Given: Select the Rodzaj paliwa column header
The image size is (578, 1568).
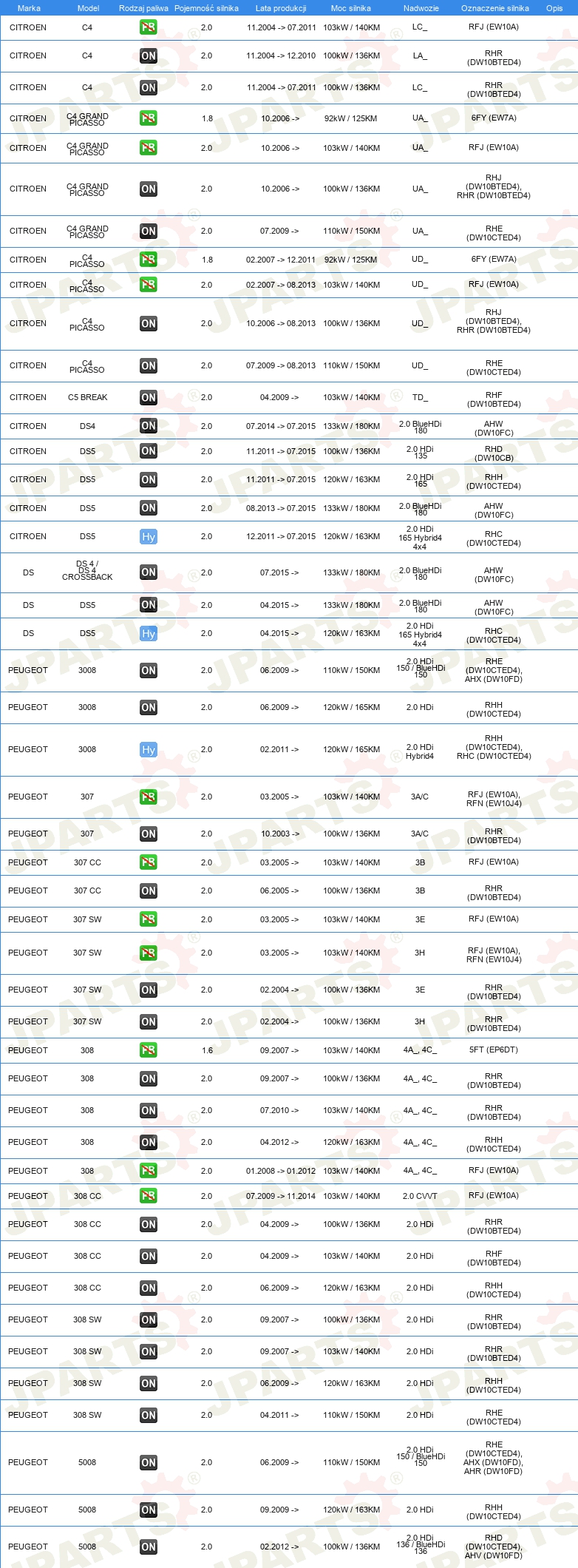Looking at the screenshot, I should point(143,8).
